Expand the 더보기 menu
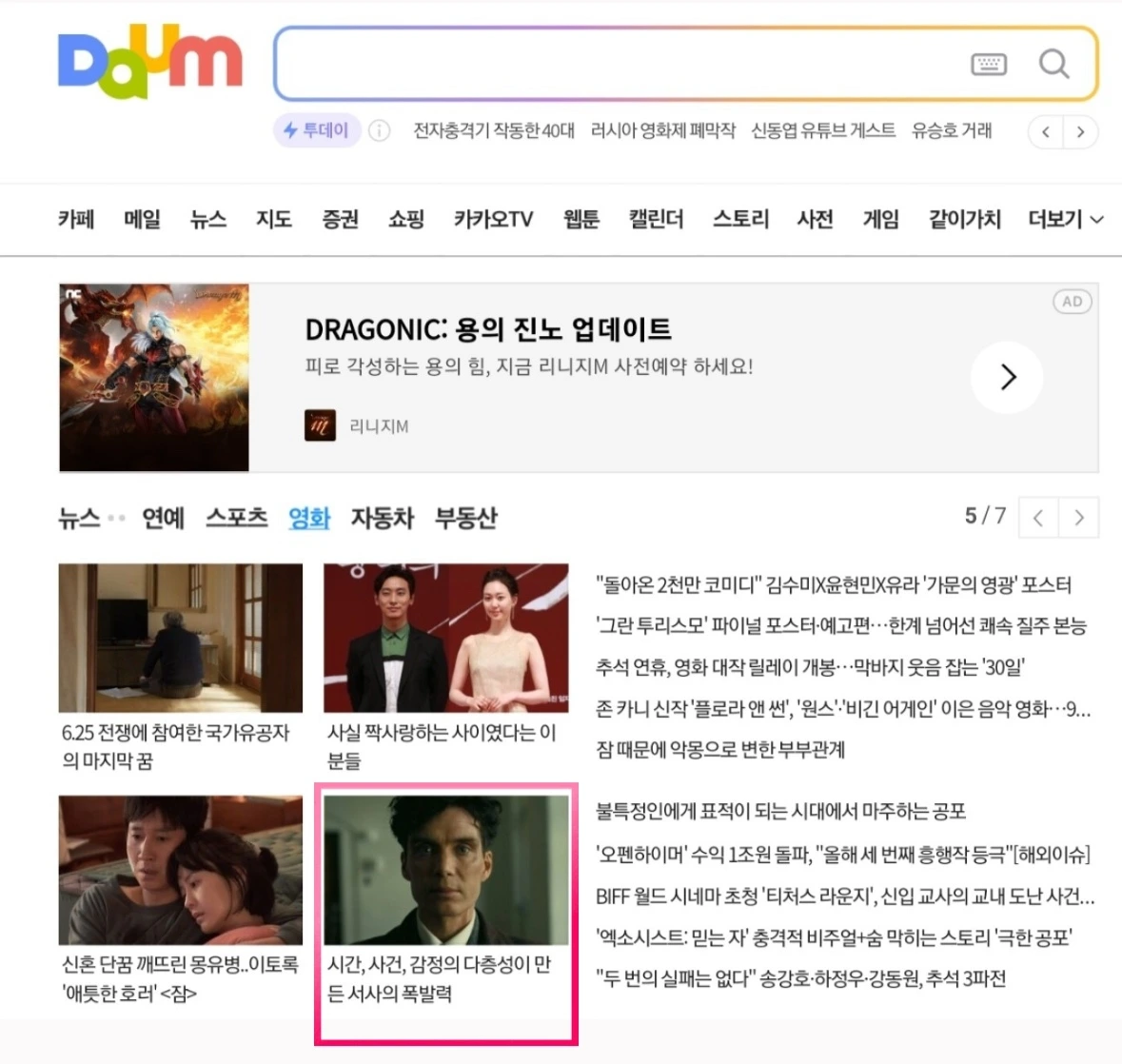 [x=1065, y=219]
